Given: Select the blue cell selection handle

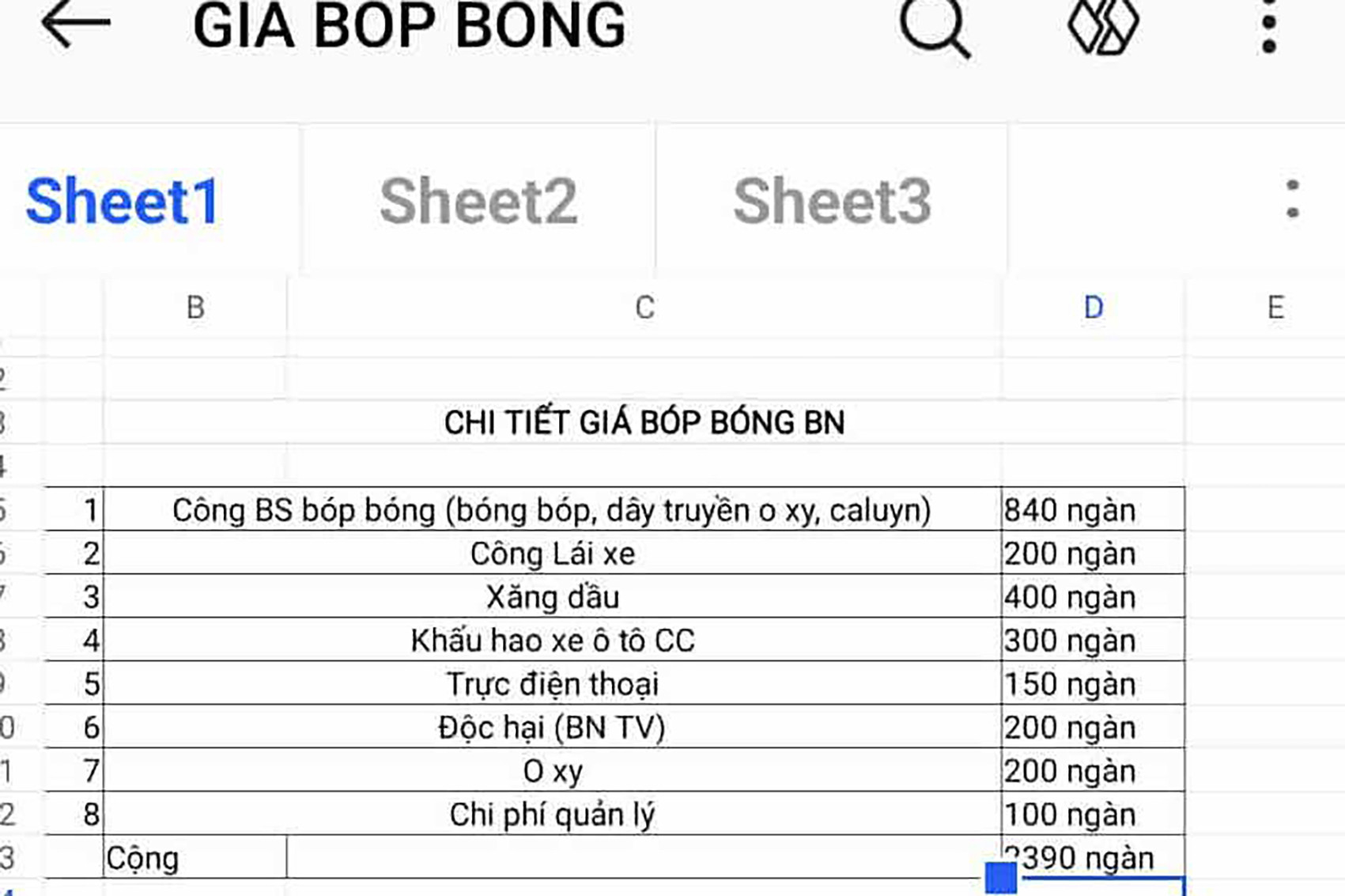Looking at the screenshot, I should point(1001,877).
